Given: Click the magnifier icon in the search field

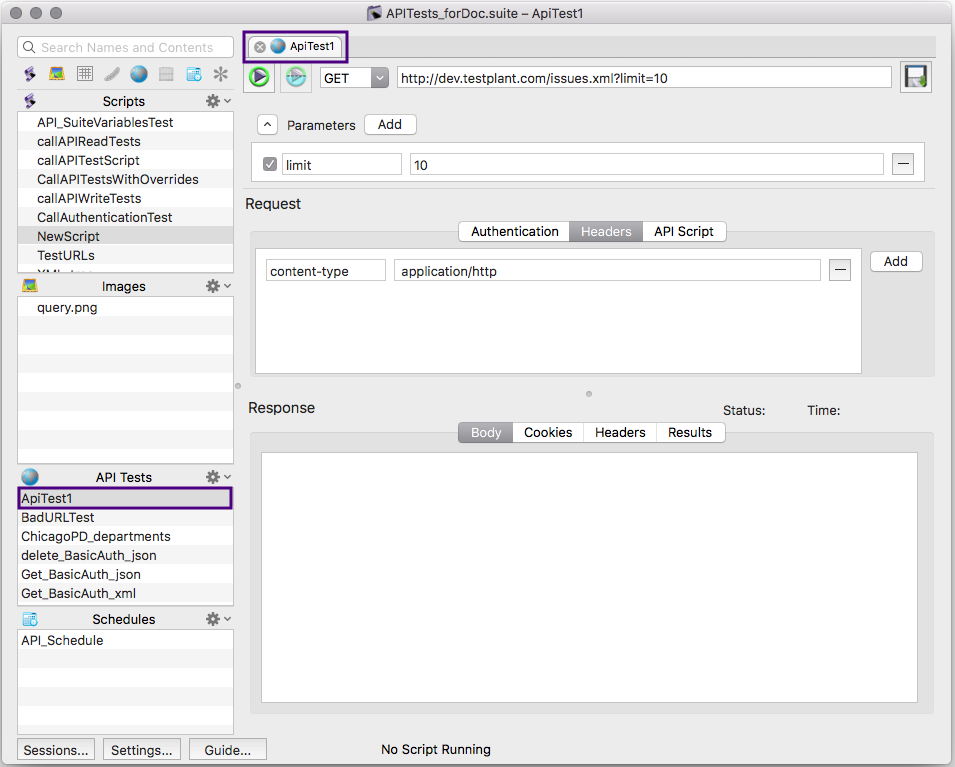Looking at the screenshot, I should coord(29,47).
